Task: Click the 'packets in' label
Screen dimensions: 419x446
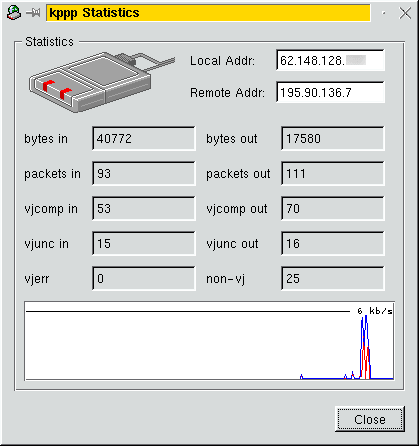Action: click(52, 174)
